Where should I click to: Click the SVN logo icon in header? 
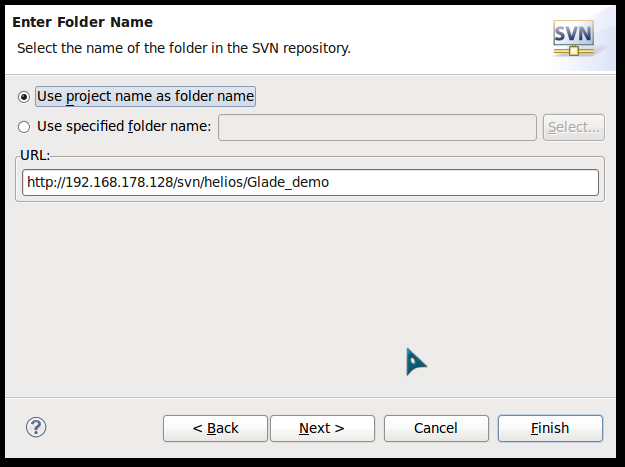coord(574,38)
